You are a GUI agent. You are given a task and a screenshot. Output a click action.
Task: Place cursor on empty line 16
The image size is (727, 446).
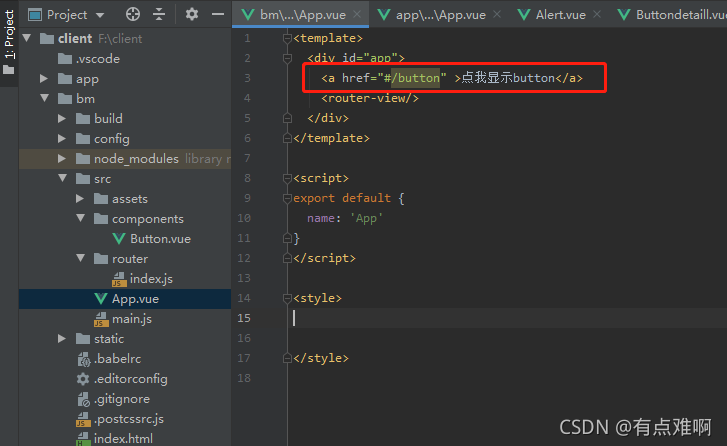point(507,338)
